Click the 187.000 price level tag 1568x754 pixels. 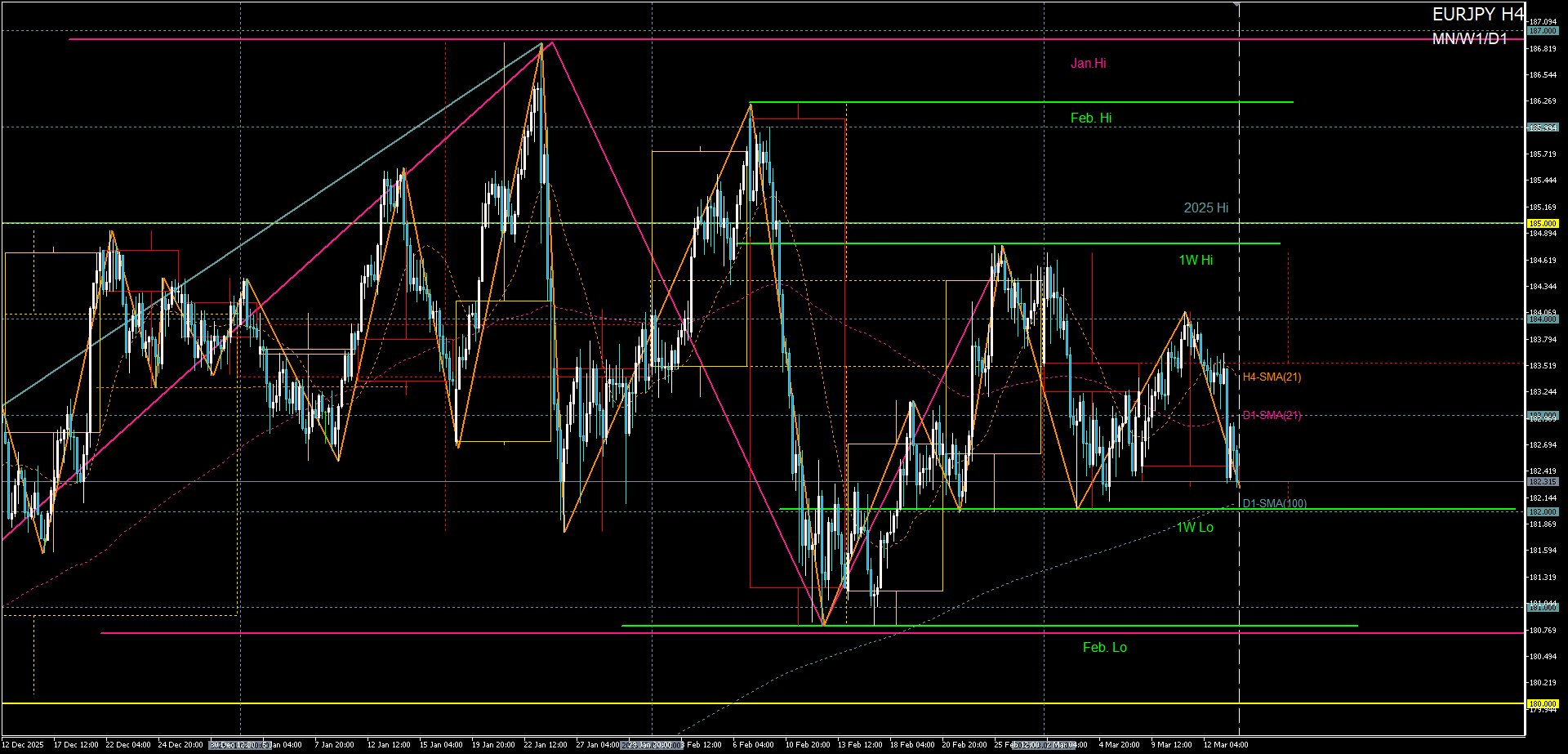1543,31
